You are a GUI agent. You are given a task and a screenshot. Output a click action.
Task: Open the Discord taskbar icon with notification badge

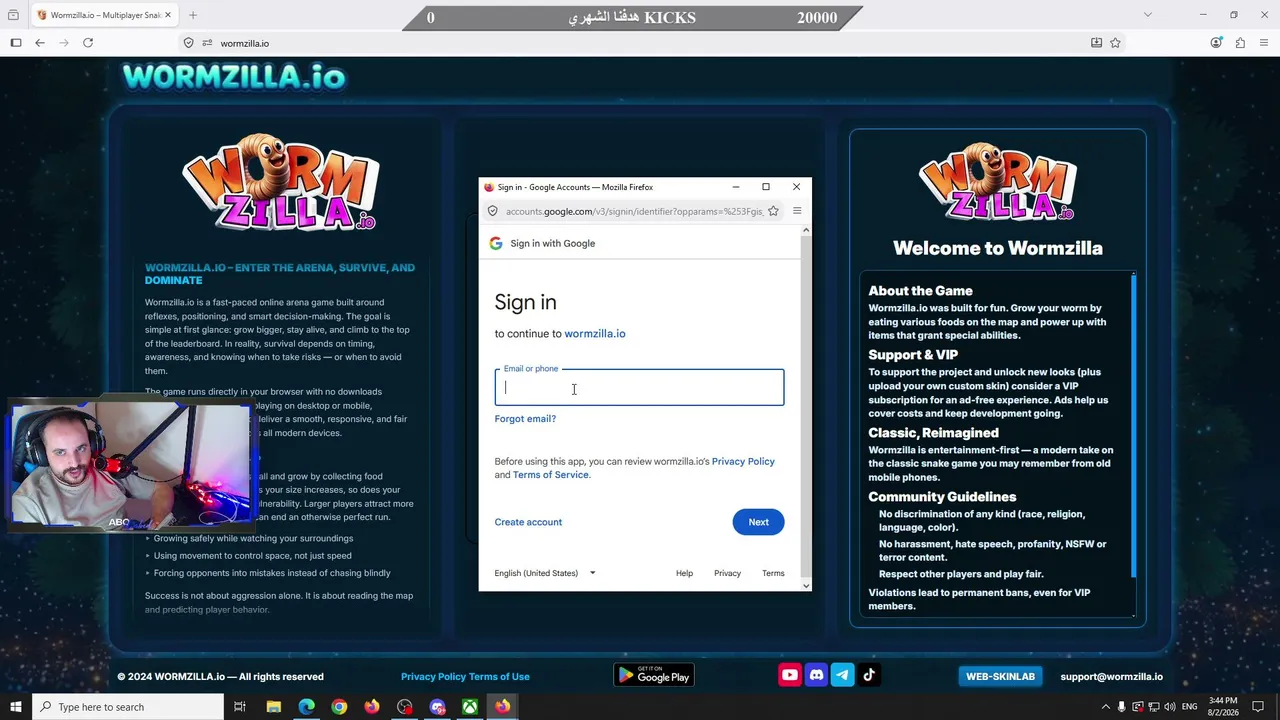click(x=437, y=707)
